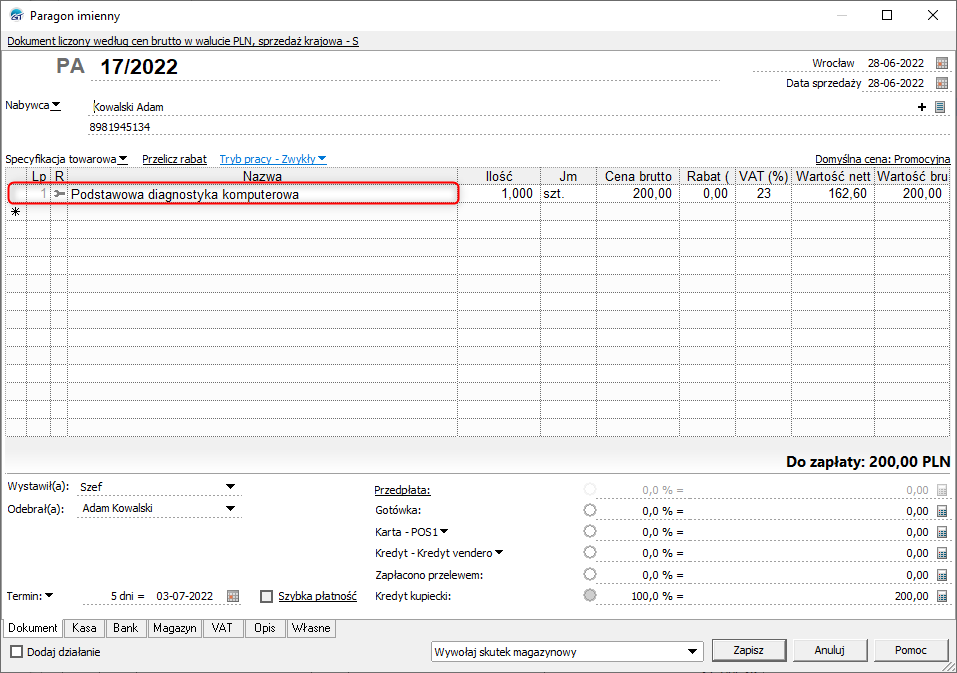Switch to the Magazyn tab
This screenshot has width=957, height=673.
[x=175, y=628]
